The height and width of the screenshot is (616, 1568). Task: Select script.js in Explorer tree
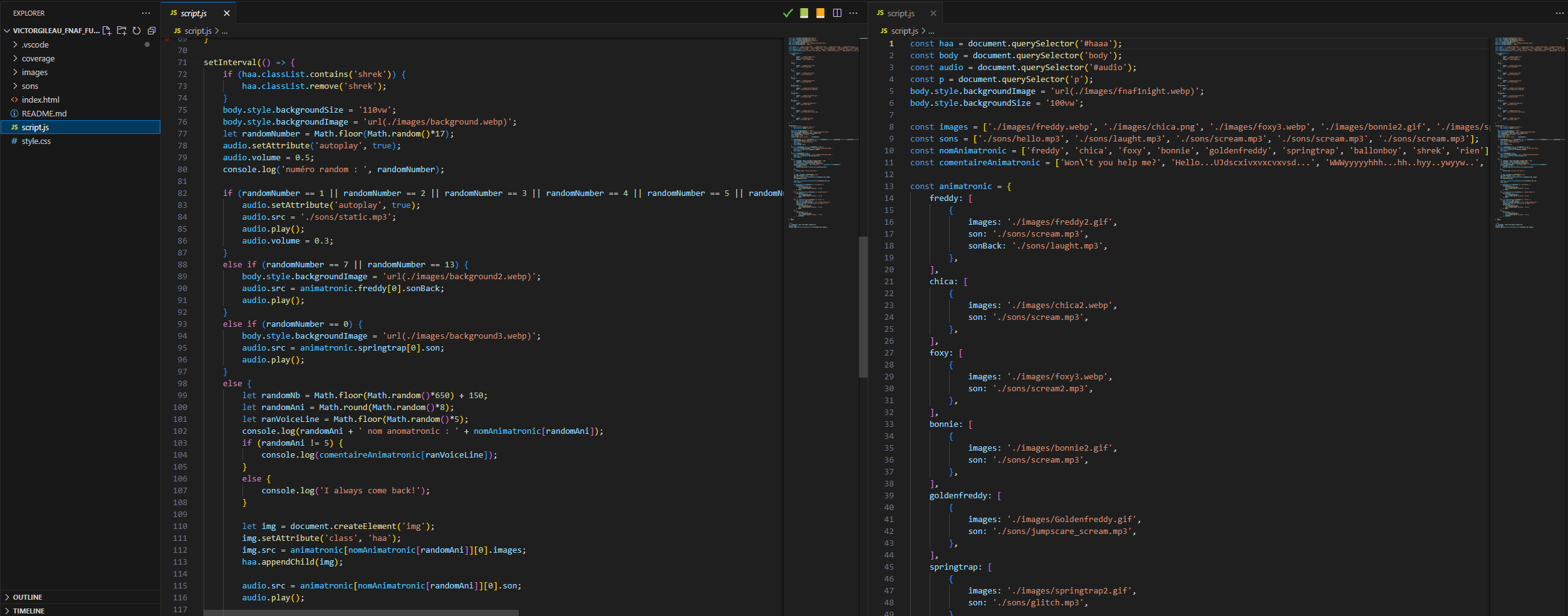tap(80, 127)
